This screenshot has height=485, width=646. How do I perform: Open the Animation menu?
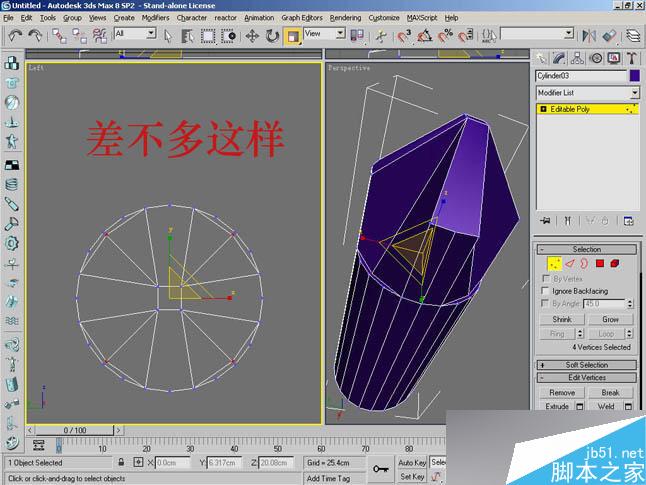pyautogui.click(x=259, y=18)
